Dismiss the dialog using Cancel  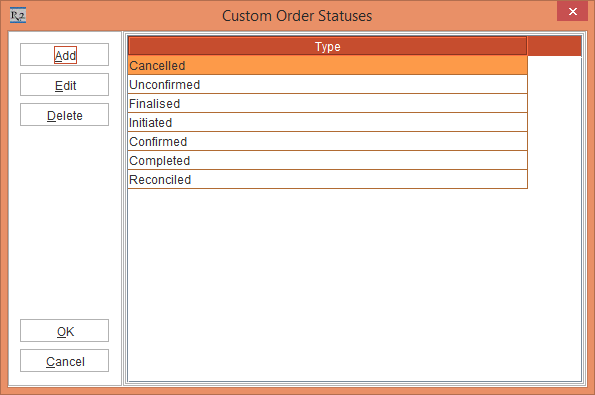coord(65,361)
